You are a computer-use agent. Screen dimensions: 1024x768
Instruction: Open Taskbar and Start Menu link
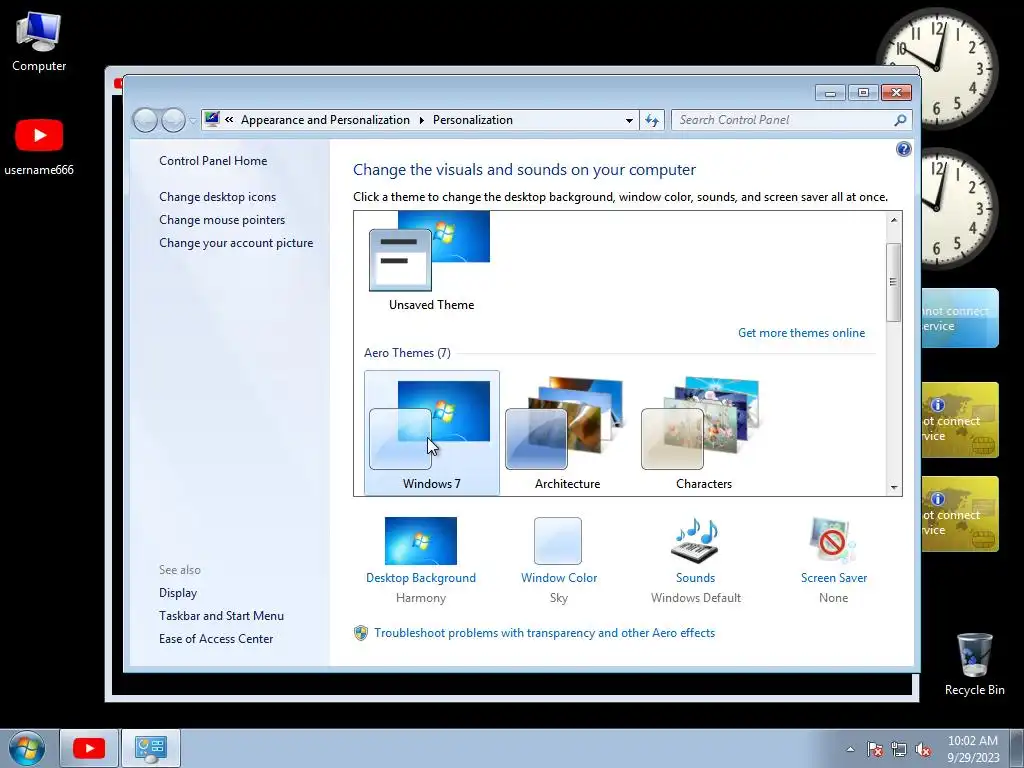[x=221, y=616]
